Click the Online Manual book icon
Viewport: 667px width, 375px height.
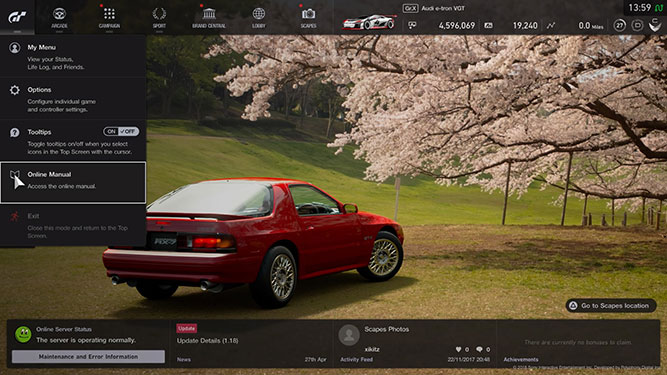pos(14,175)
